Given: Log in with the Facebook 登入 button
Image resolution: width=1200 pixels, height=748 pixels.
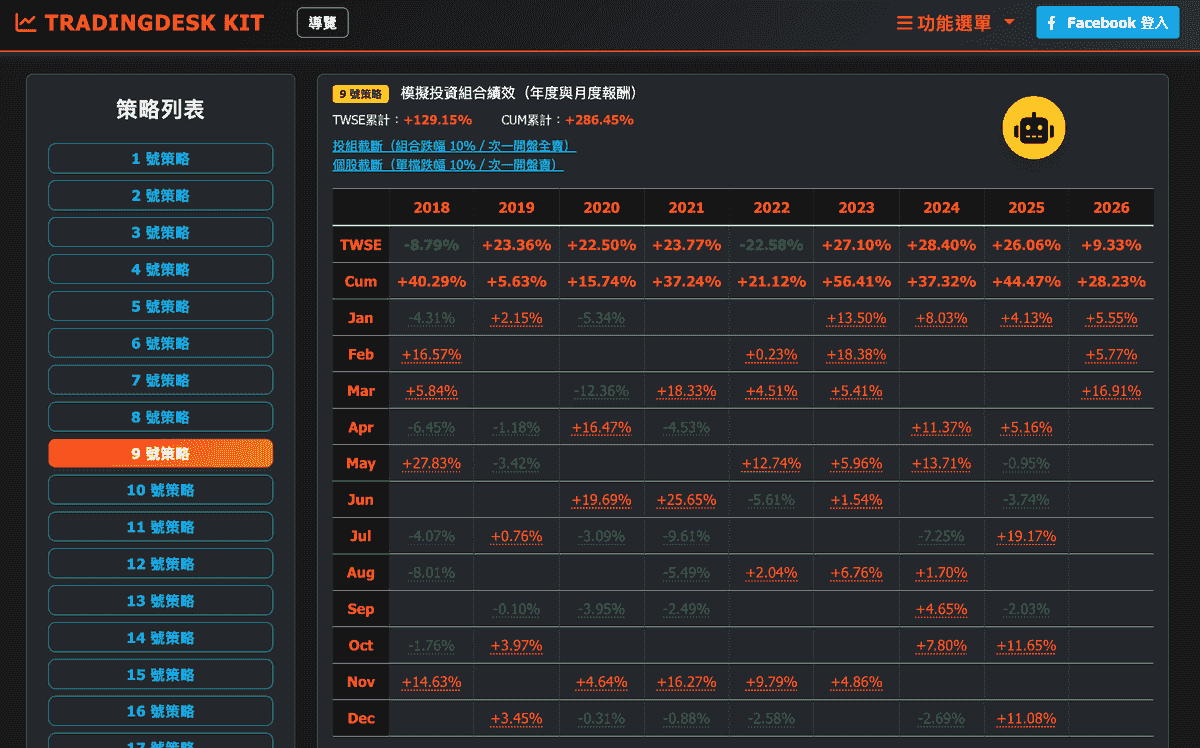Looking at the screenshot, I should (1108, 22).
